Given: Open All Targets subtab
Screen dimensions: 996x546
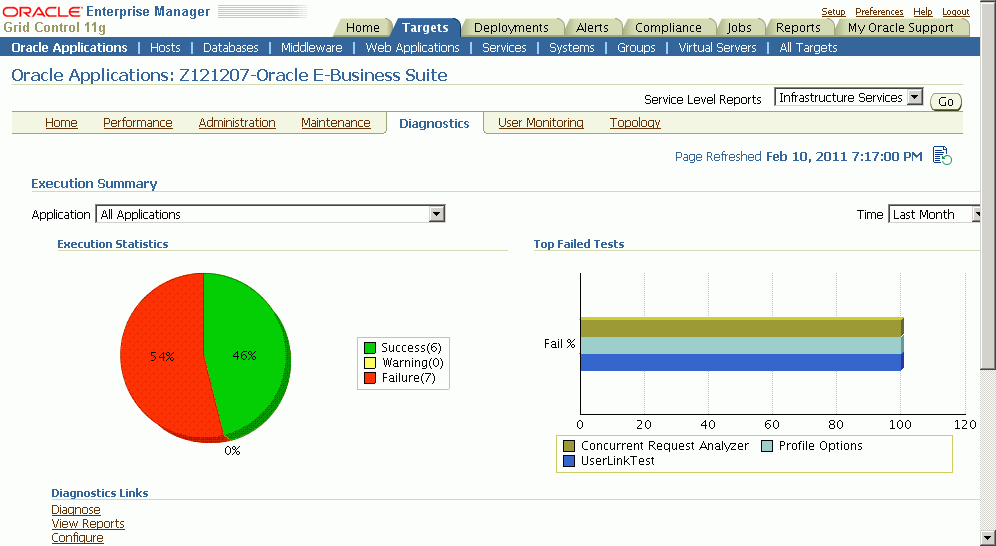Looking at the screenshot, I should (x=808, y=48).
